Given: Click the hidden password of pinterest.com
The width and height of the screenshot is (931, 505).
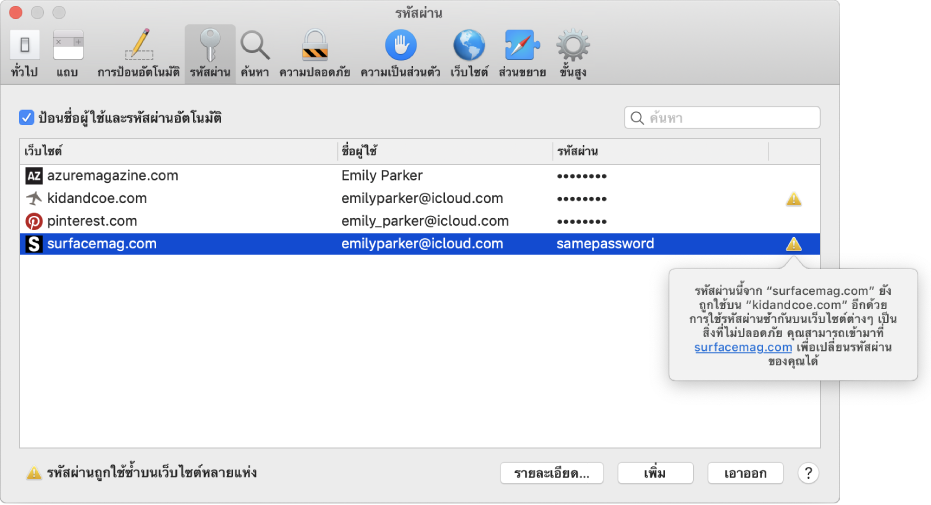Looking at the screenshot, I should [x=581, y=222].
